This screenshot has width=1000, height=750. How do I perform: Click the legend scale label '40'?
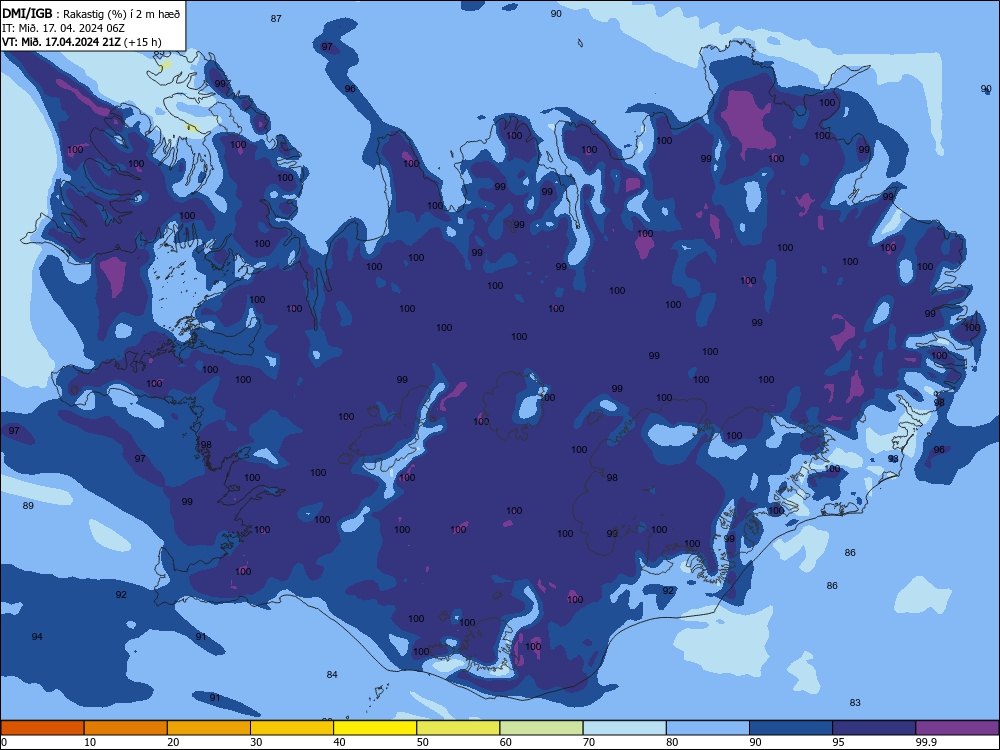(339, 742)
